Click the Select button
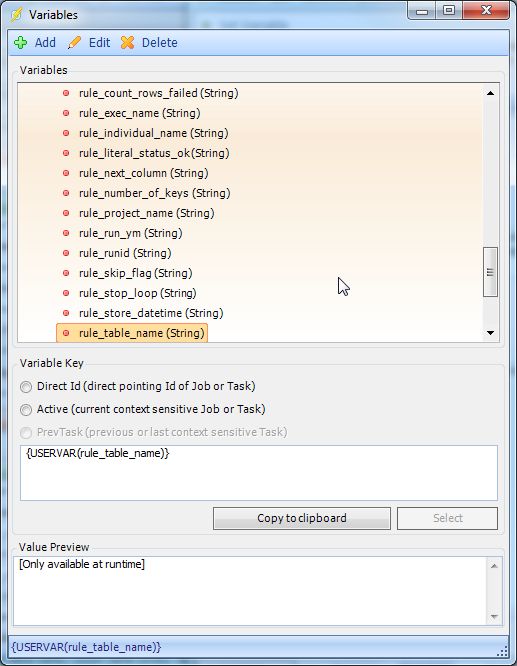 447,518
